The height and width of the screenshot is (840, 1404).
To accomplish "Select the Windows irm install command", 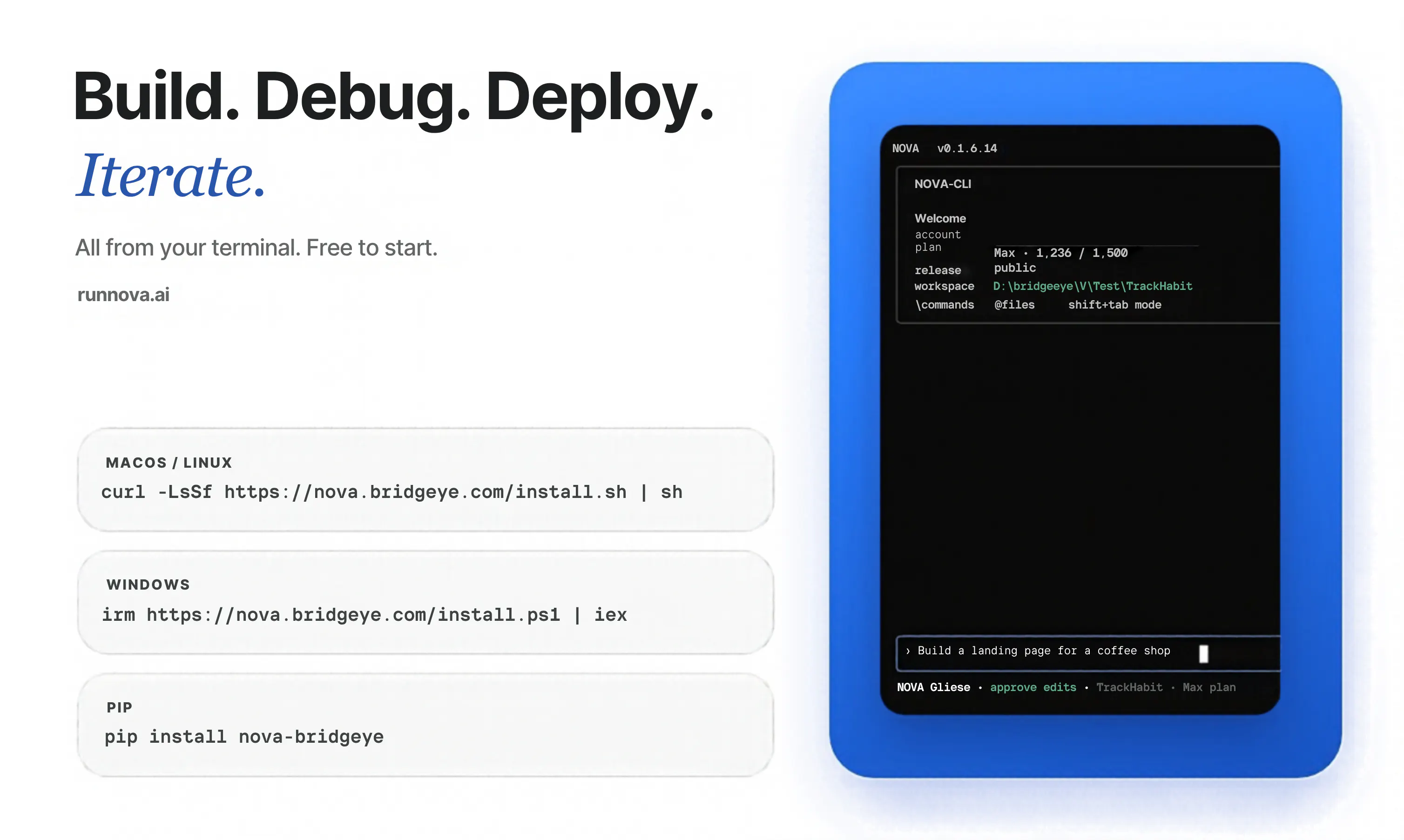I will click(x=364, y=615).
